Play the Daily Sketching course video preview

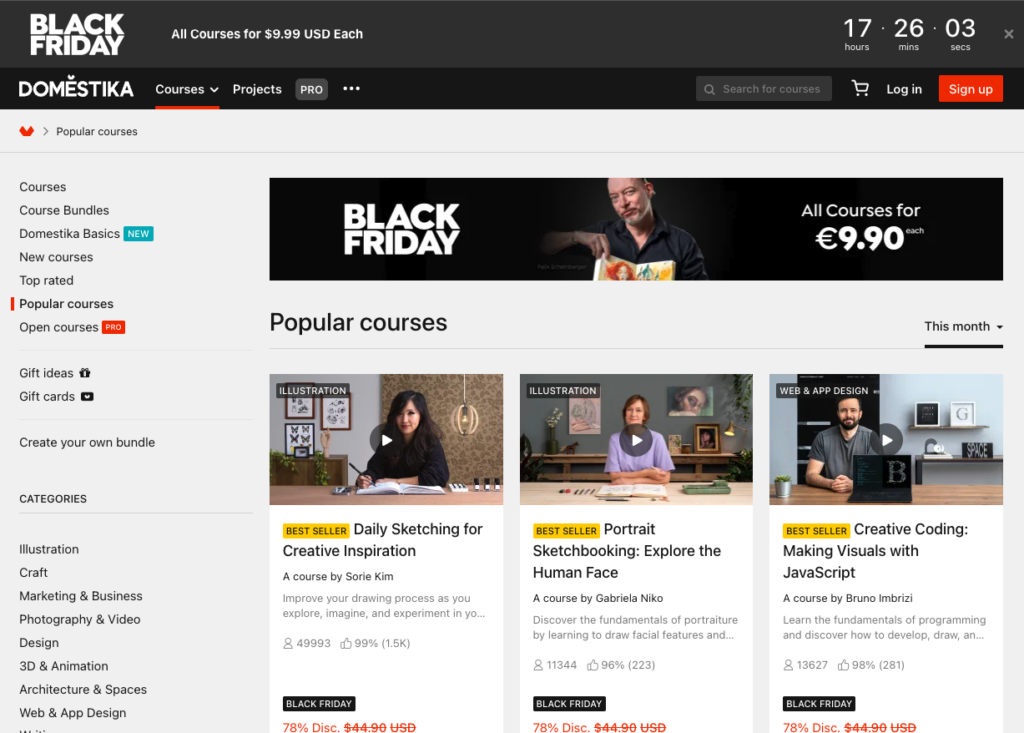tap(386, 440)
